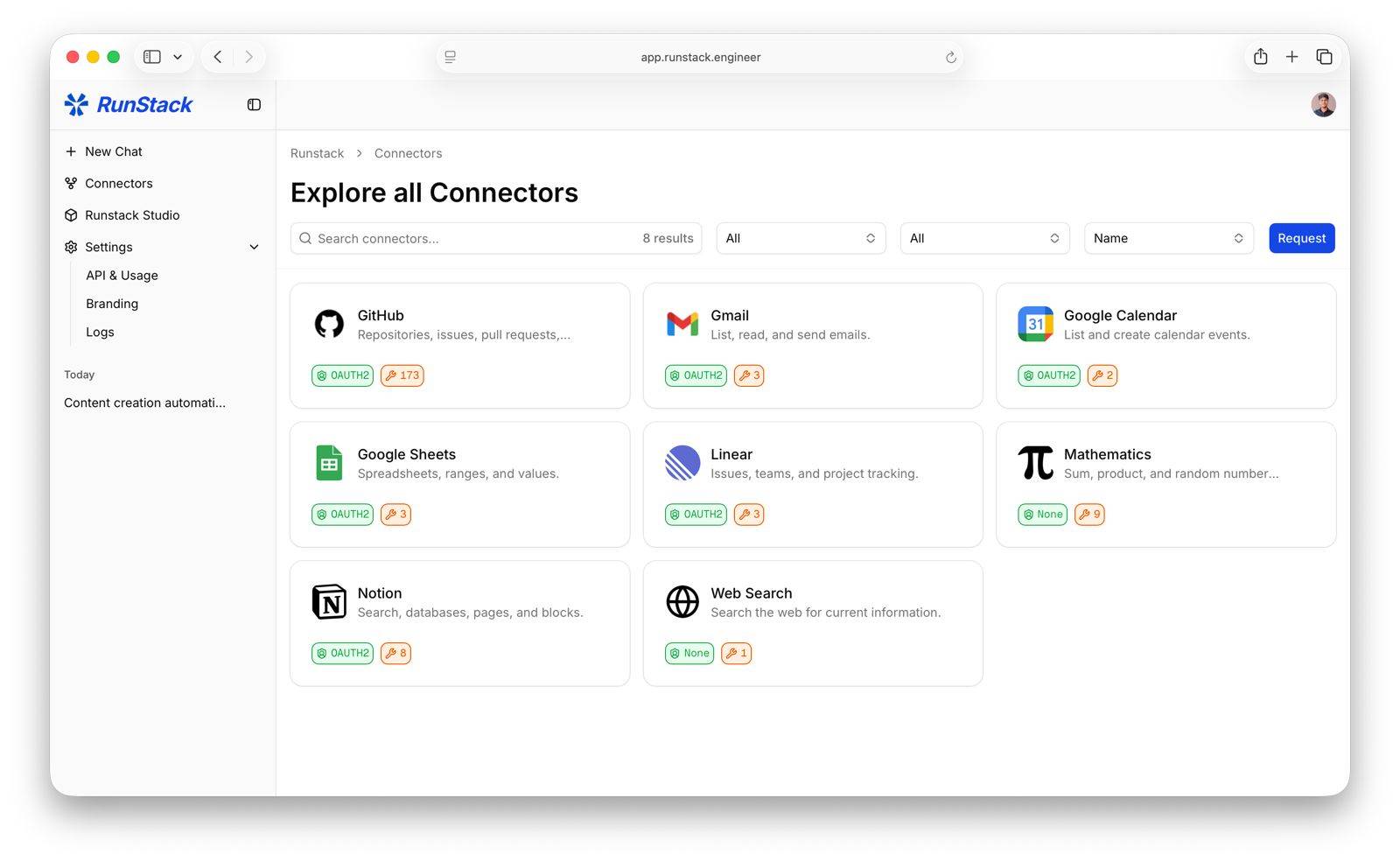Click the Web Search card title
The height and width of the screenshot is (862, 1400).
click(x=751, y=593)
